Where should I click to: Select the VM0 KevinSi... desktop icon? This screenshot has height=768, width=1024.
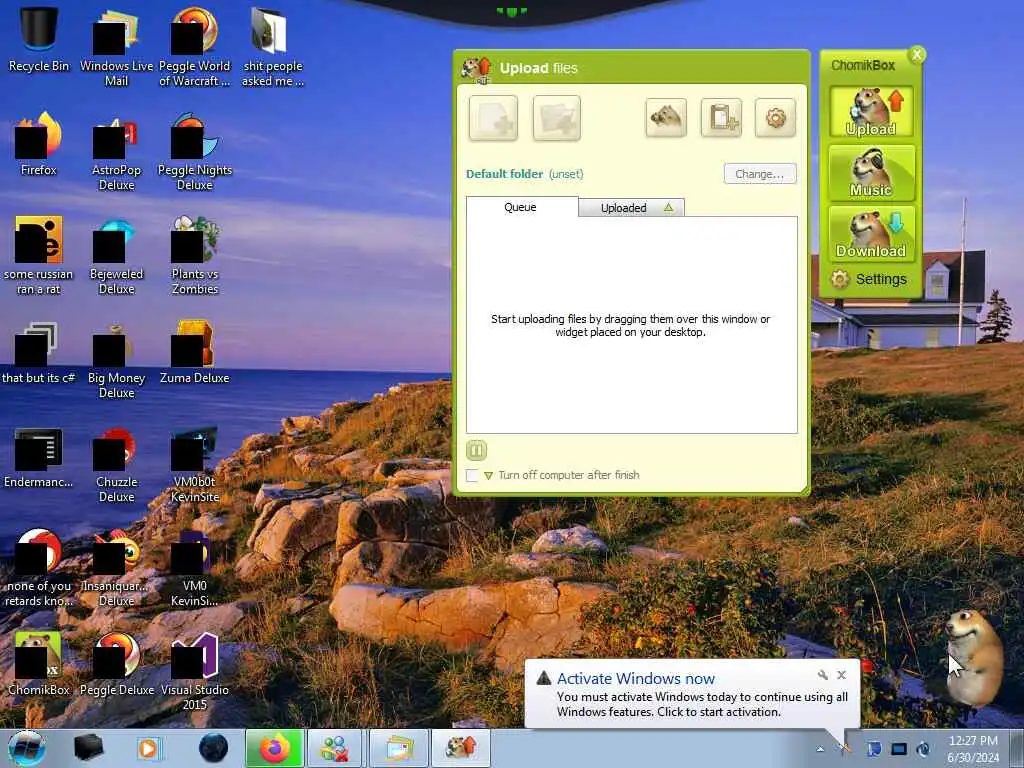pyautogui.click(x=195, y=568)
